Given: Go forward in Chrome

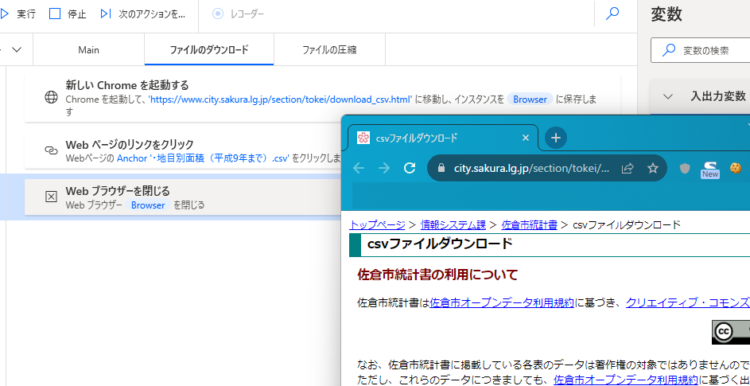Looking at the screenshot, I should pyautogui.click(x=384, y=168).
